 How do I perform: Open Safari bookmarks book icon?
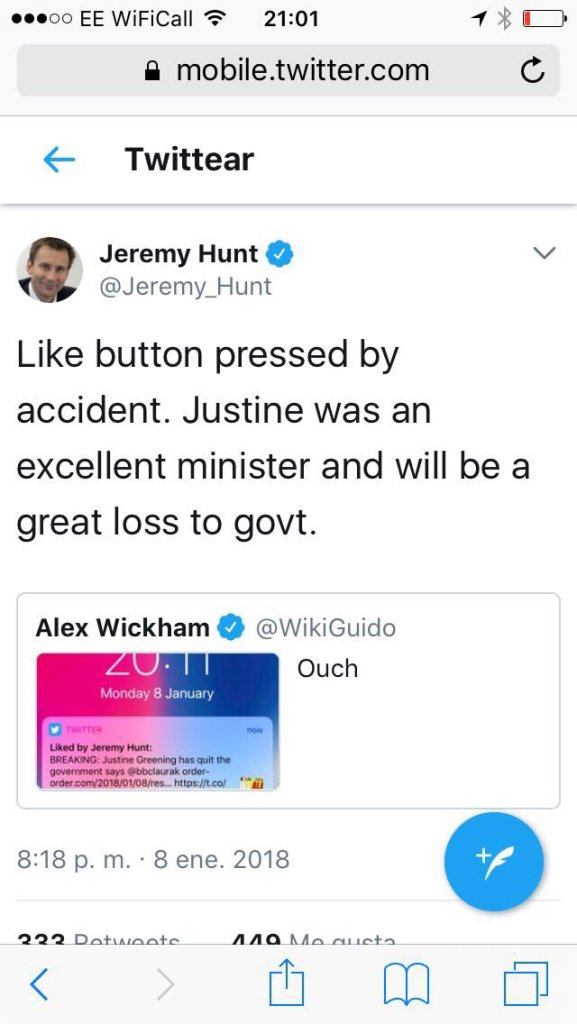click(x=405, y=985)
